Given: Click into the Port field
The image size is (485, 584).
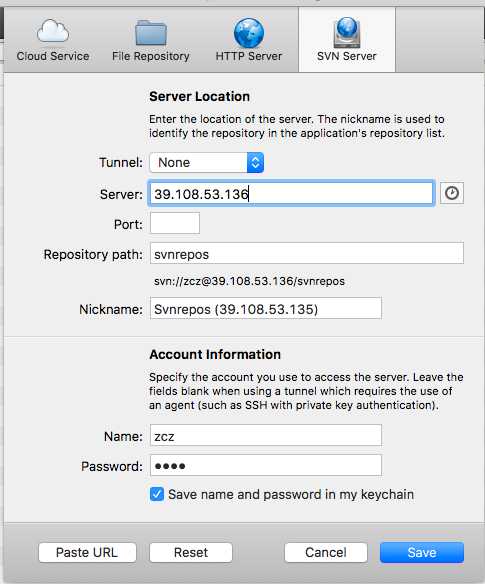Looking at the screenshot, I should coord(175,223).
